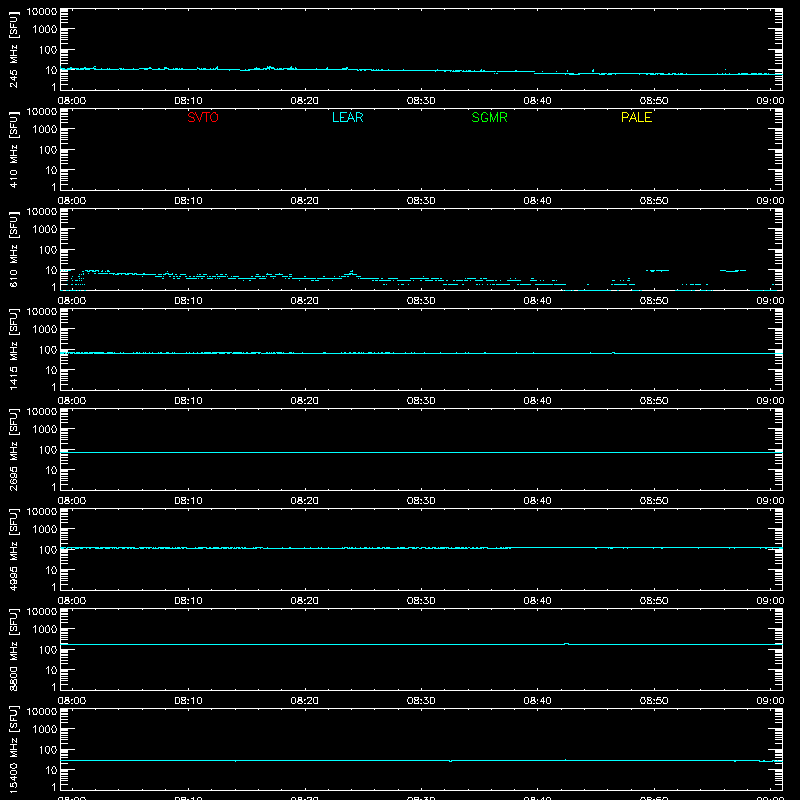Click the small bump on the 8800 MHz trace

pos(566,644)
